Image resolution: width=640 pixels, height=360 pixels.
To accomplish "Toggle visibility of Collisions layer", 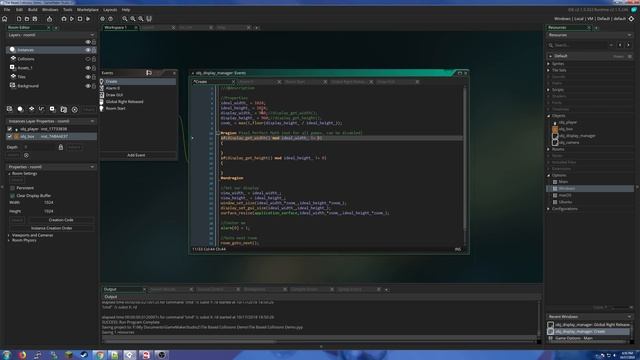I will pyautogui.click(x=88, y=59).
